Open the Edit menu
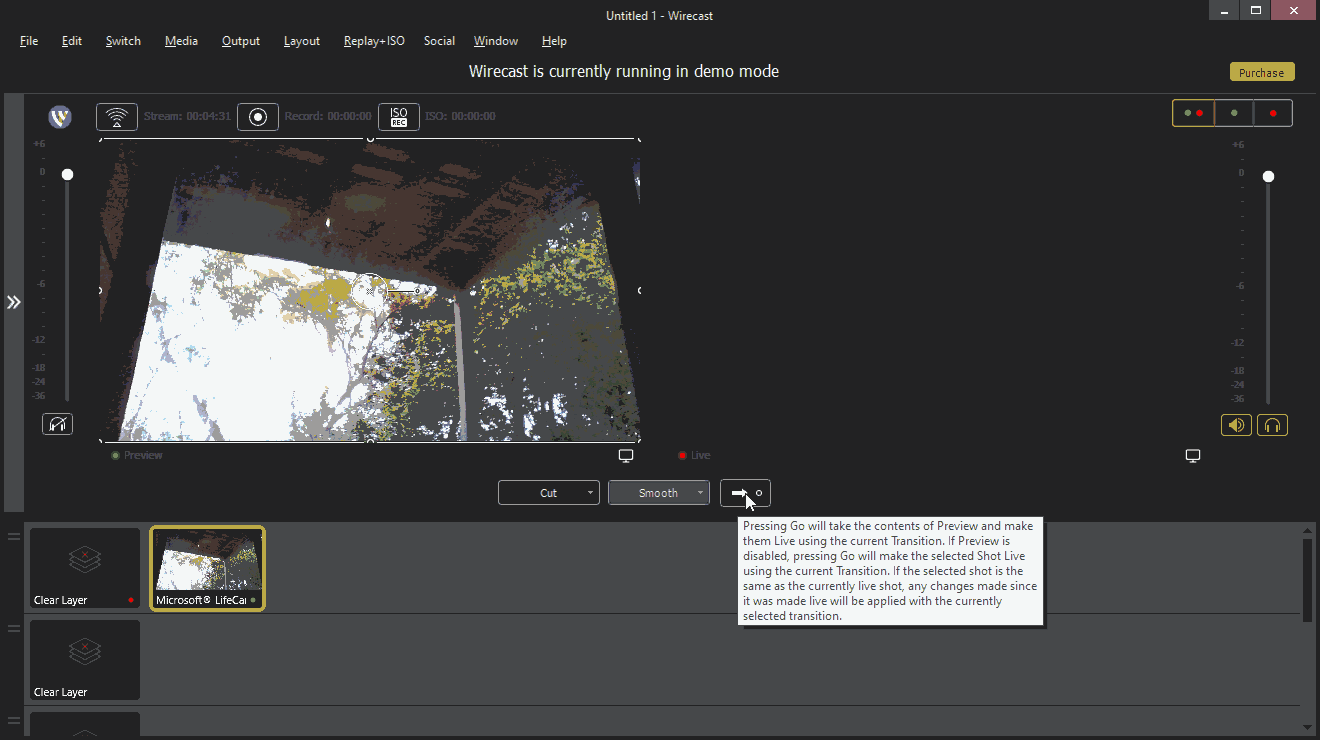1320x740 pixels. coord(72,41)
